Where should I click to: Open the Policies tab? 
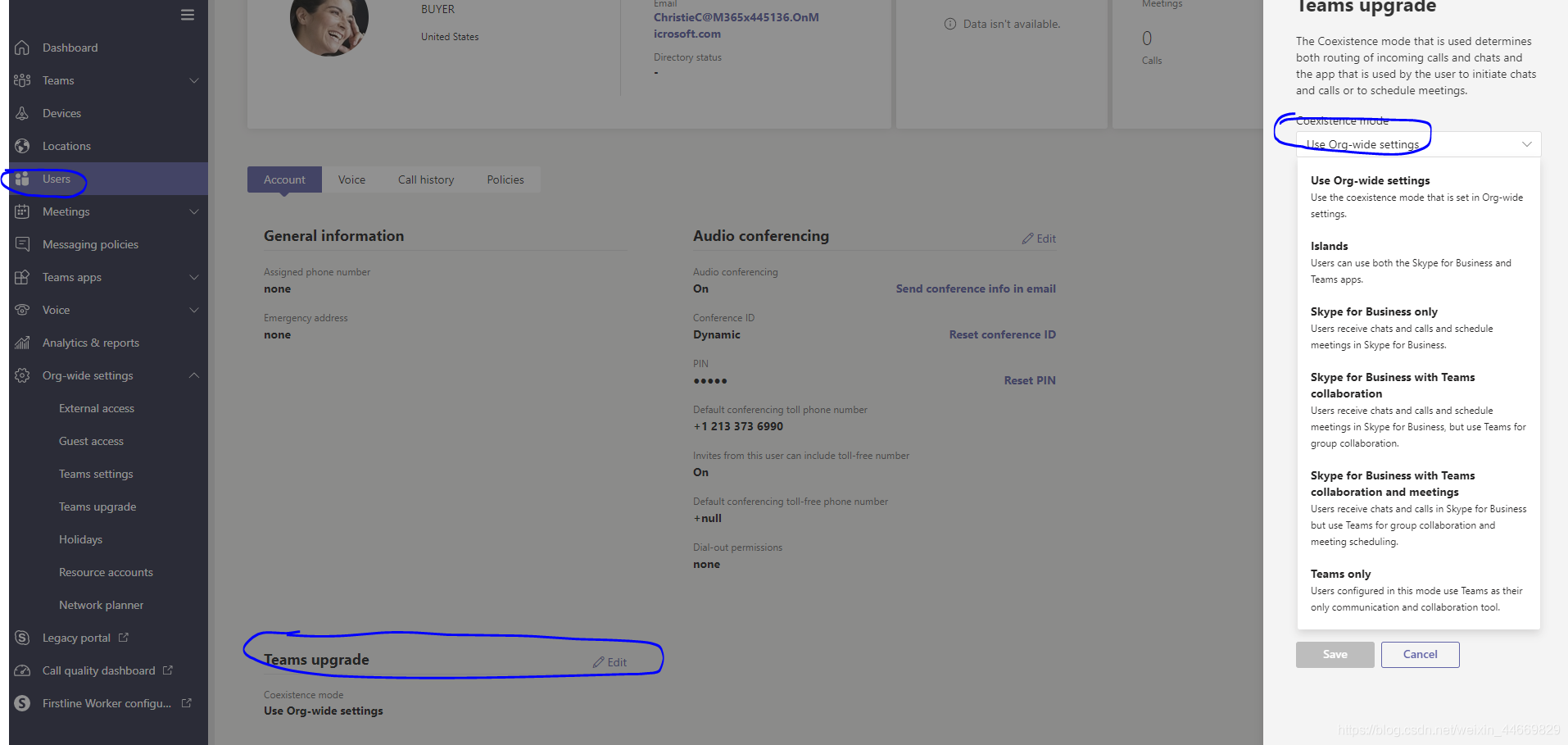[x=505, y=179]
